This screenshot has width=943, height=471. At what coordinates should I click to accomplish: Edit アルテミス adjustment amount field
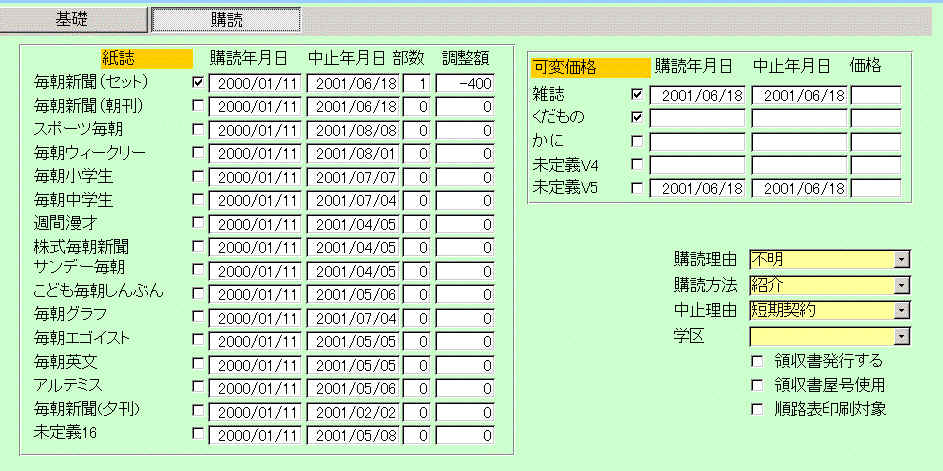tap(465, 389)
